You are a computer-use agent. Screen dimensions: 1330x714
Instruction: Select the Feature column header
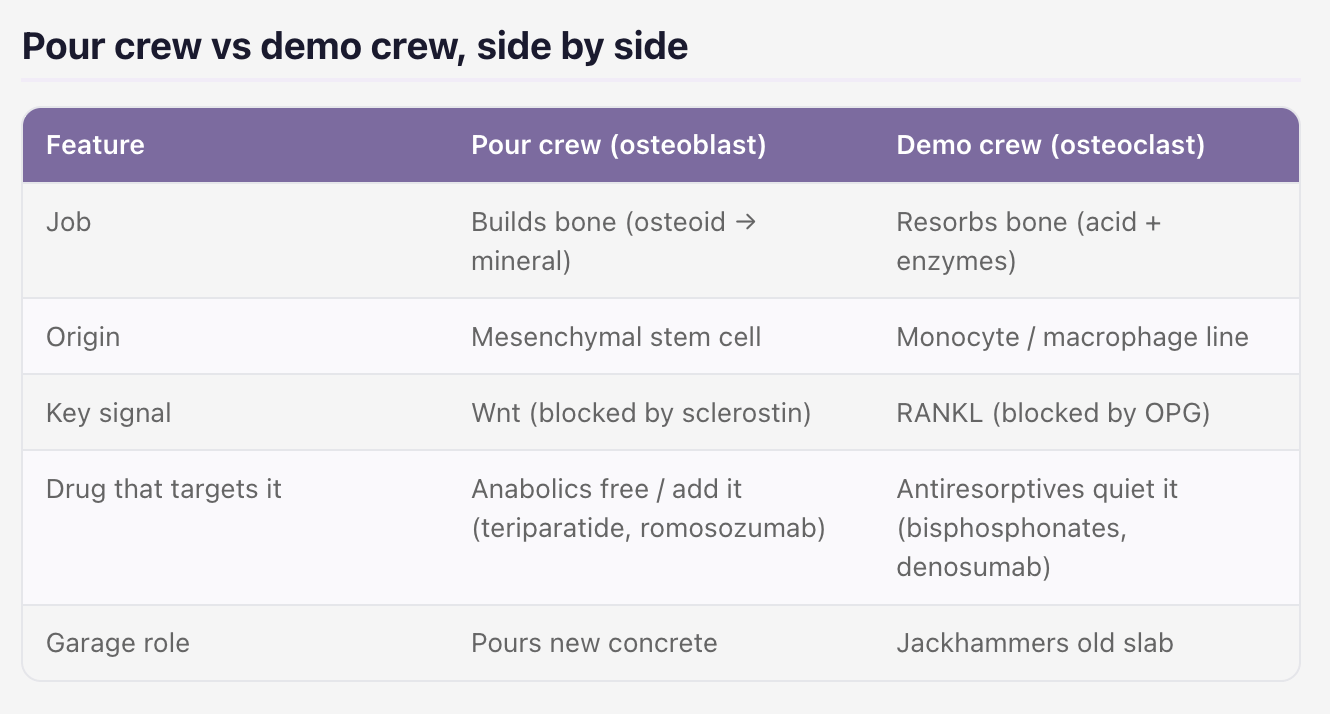tap(95, 145)
